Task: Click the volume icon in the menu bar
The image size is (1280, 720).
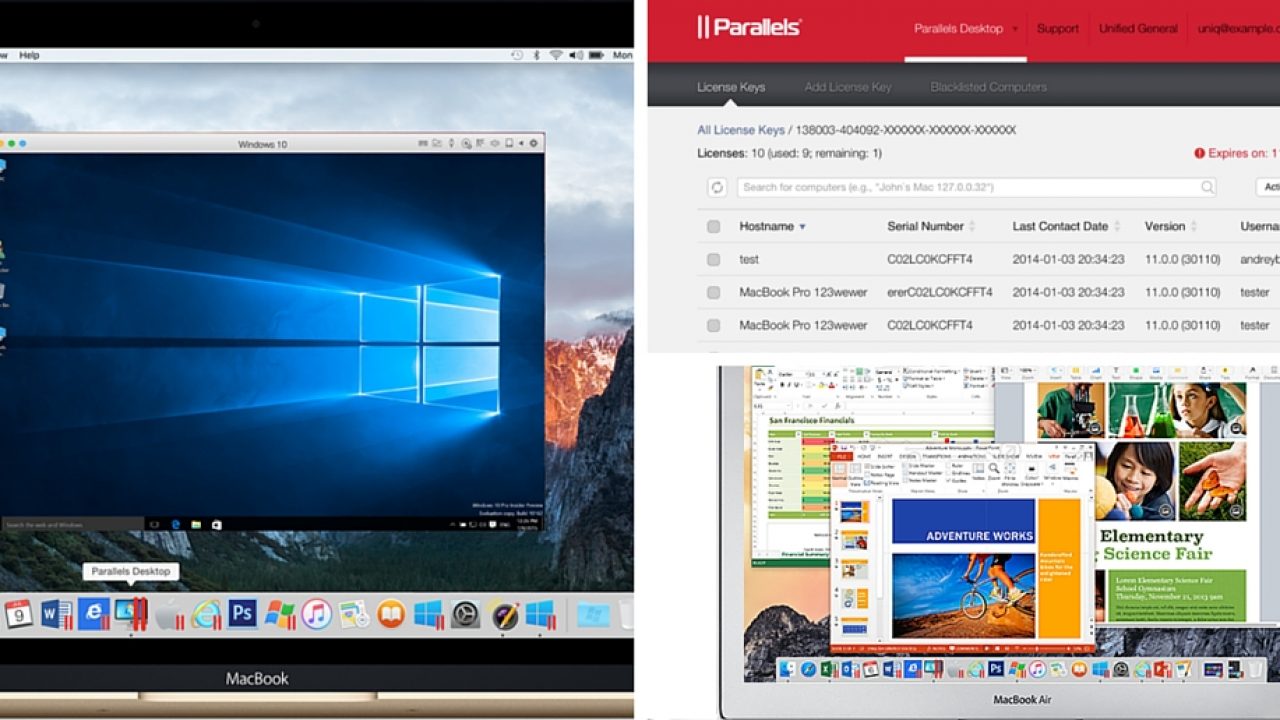Action: (x=577, y=55)
